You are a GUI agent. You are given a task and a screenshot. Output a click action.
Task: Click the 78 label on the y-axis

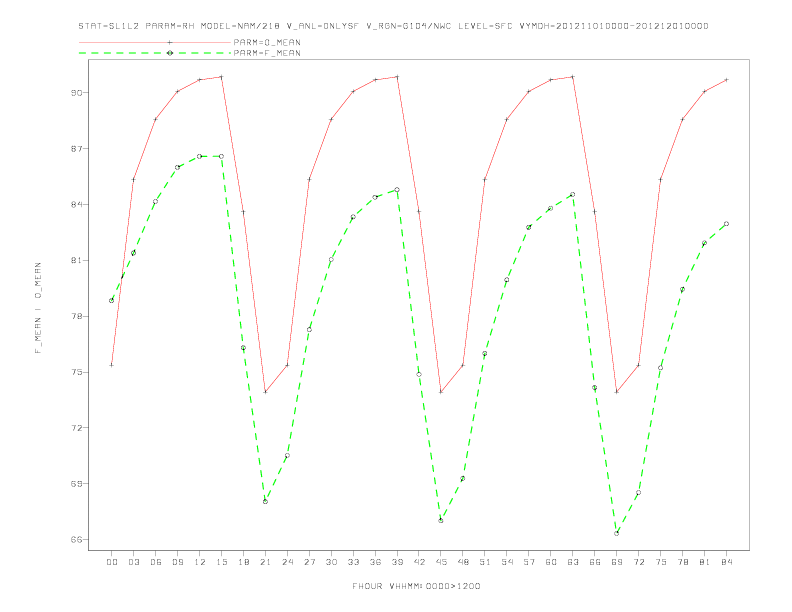click(x=76, y=317)
